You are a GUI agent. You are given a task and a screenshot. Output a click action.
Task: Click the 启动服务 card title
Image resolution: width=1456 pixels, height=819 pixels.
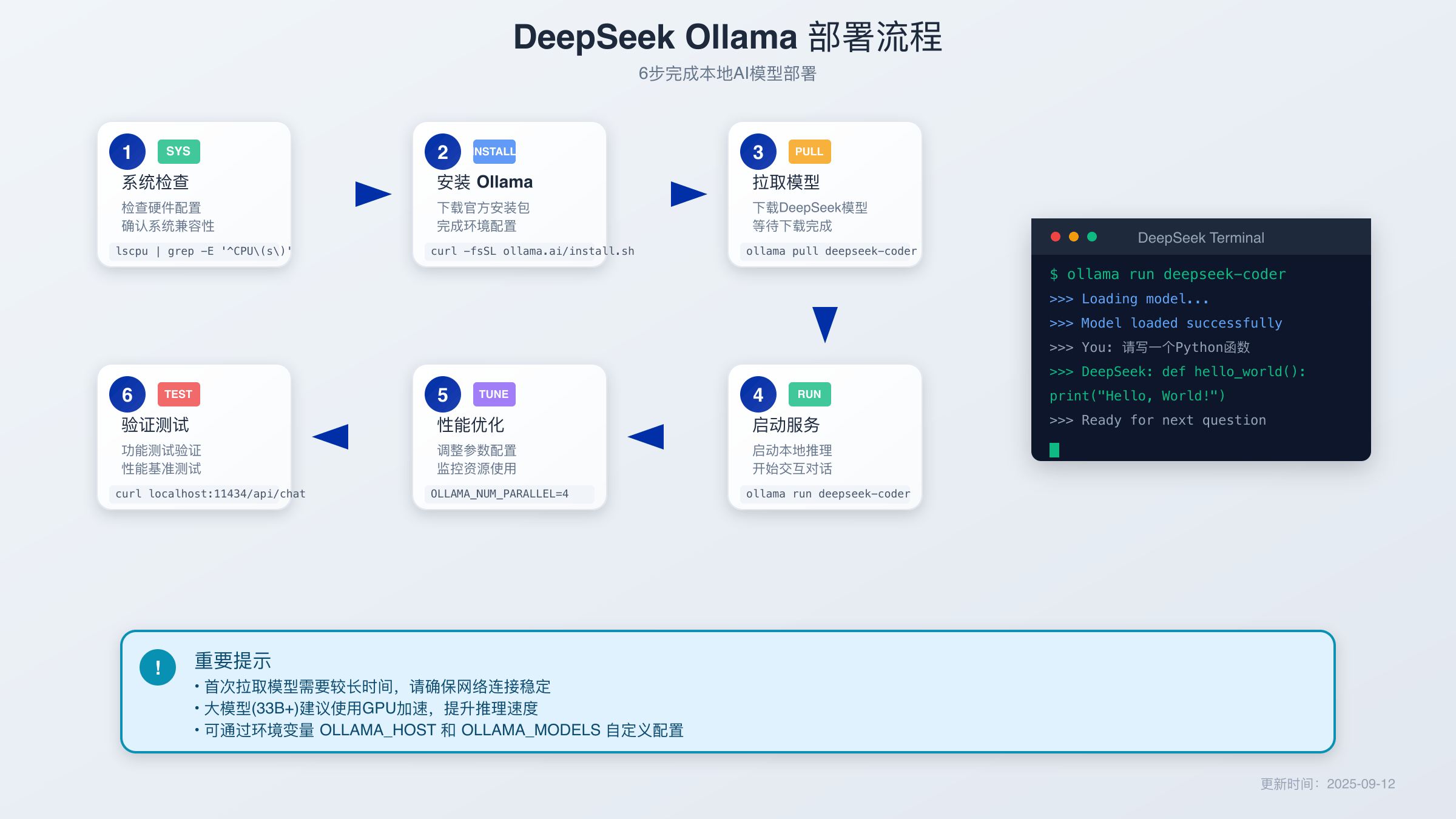click(x=786, y=425)
